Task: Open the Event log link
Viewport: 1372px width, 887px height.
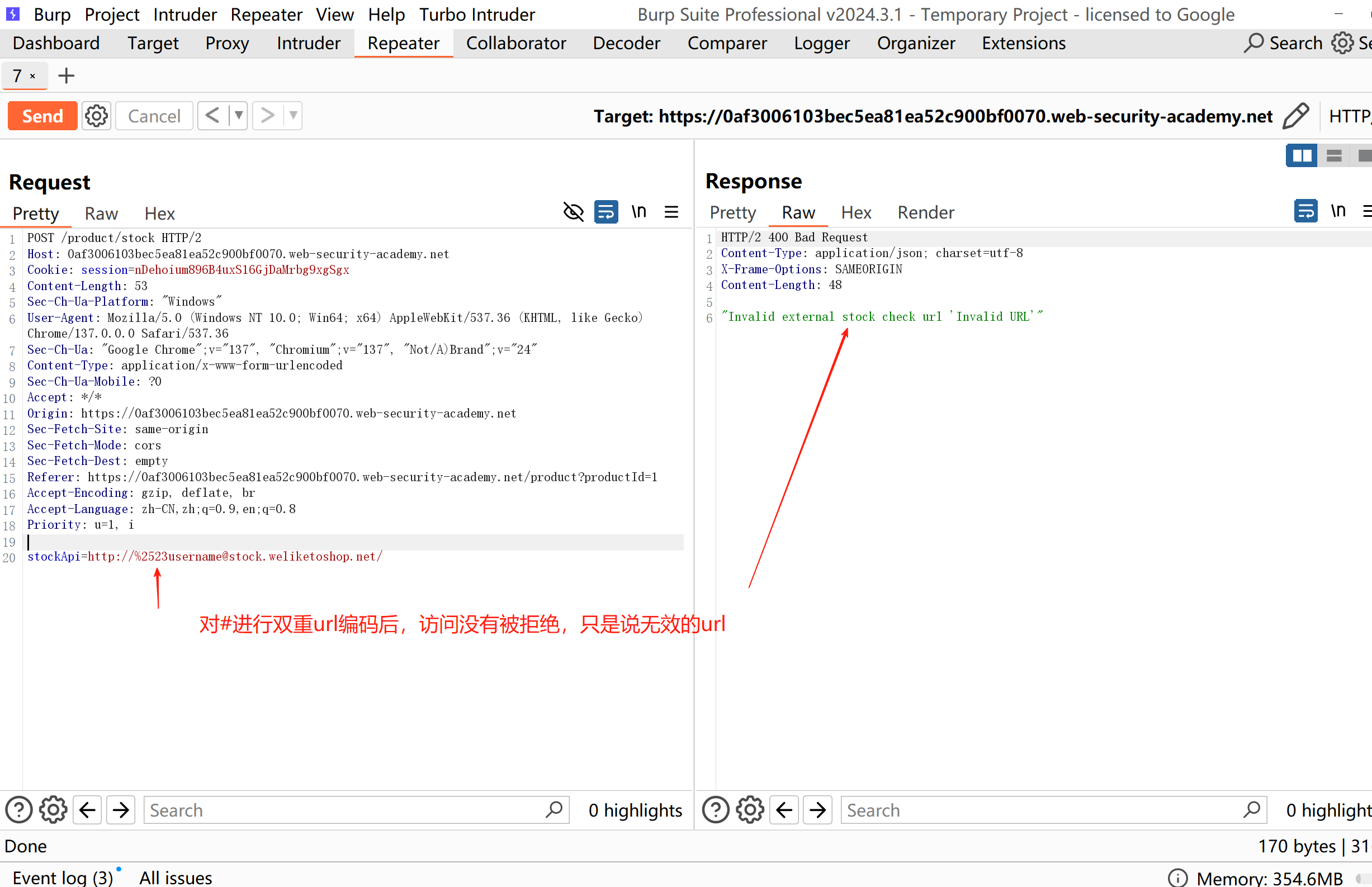Action: [x=63, y=876]
